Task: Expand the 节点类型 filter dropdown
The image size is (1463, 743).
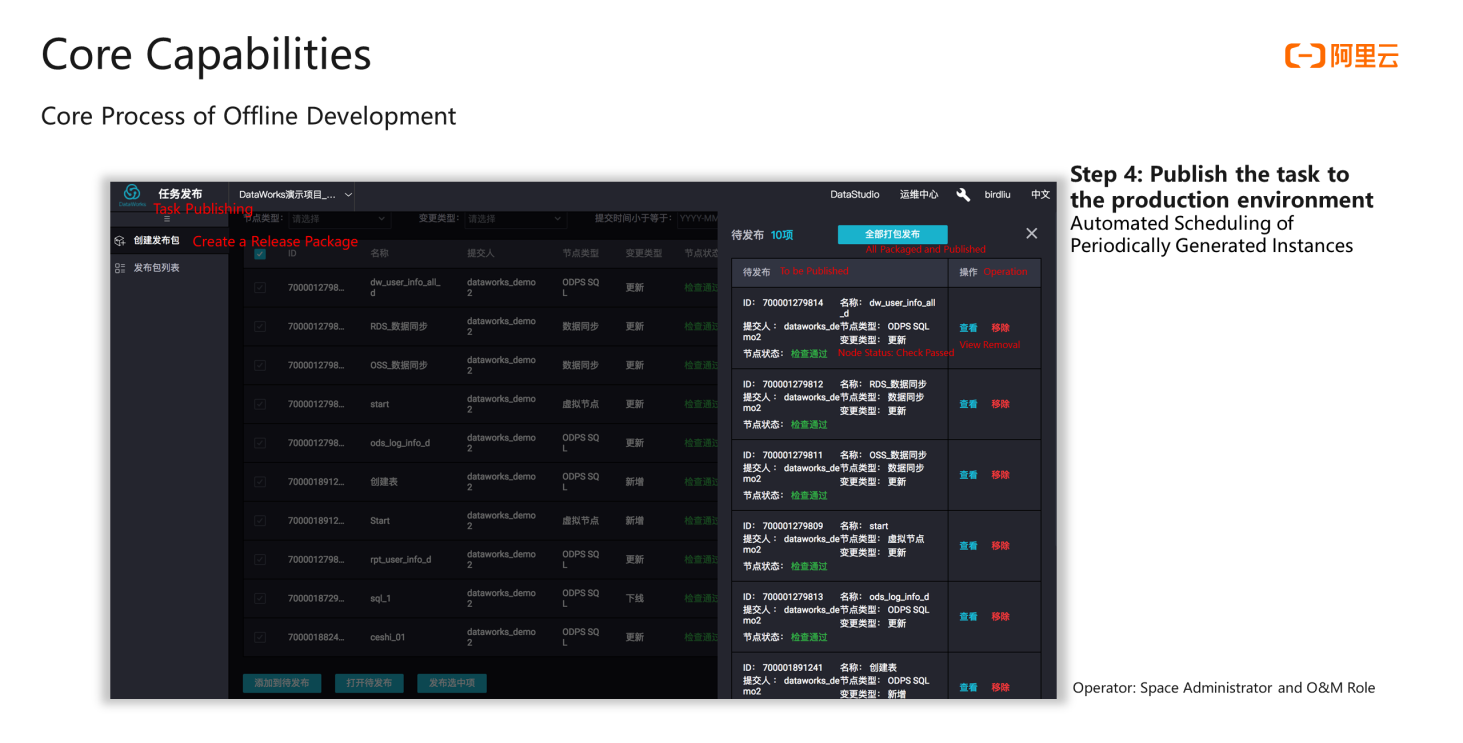Action: click(x=338, y=218)
